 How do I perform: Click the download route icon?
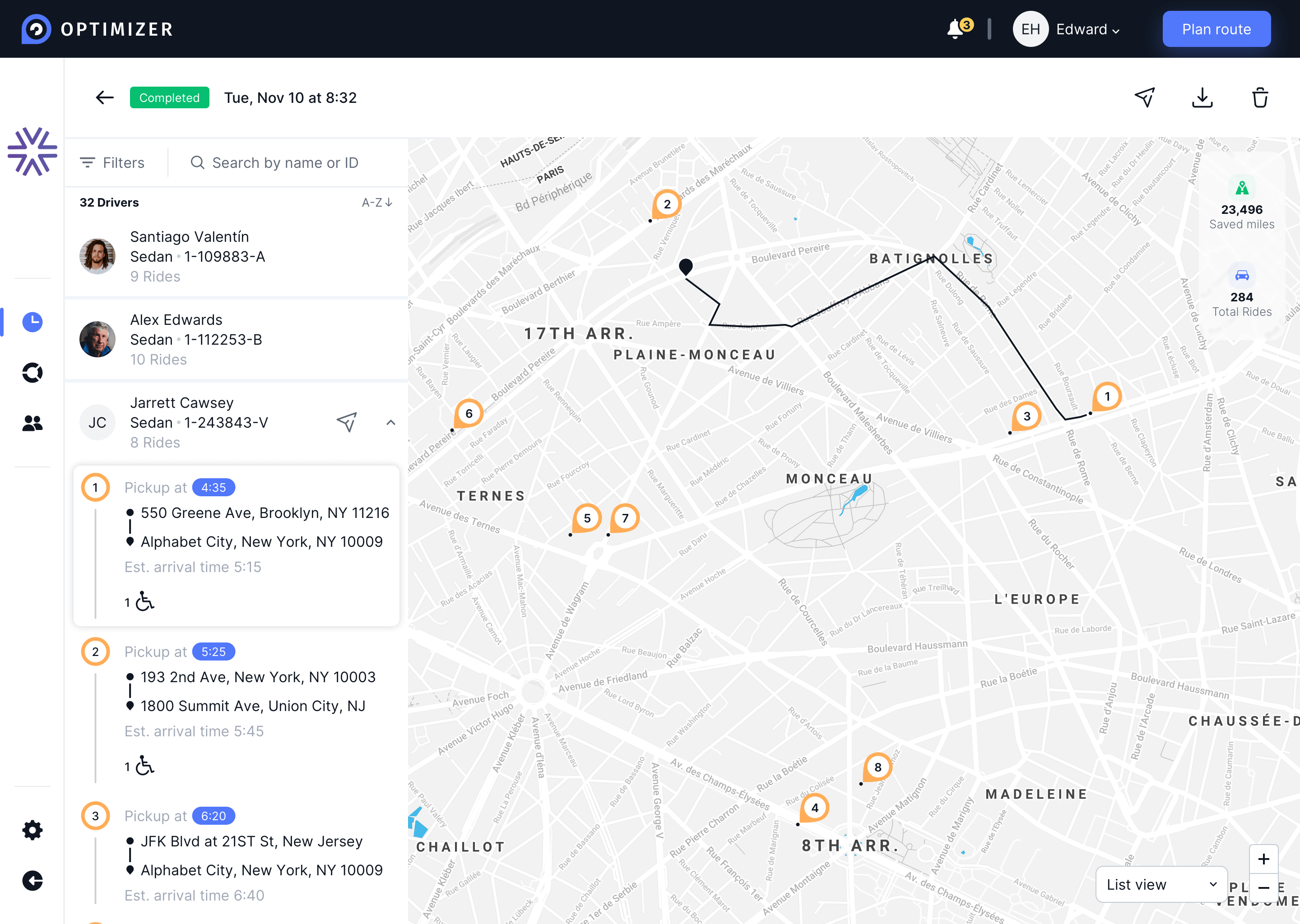pyautogui.click(x=1202, y=98)
